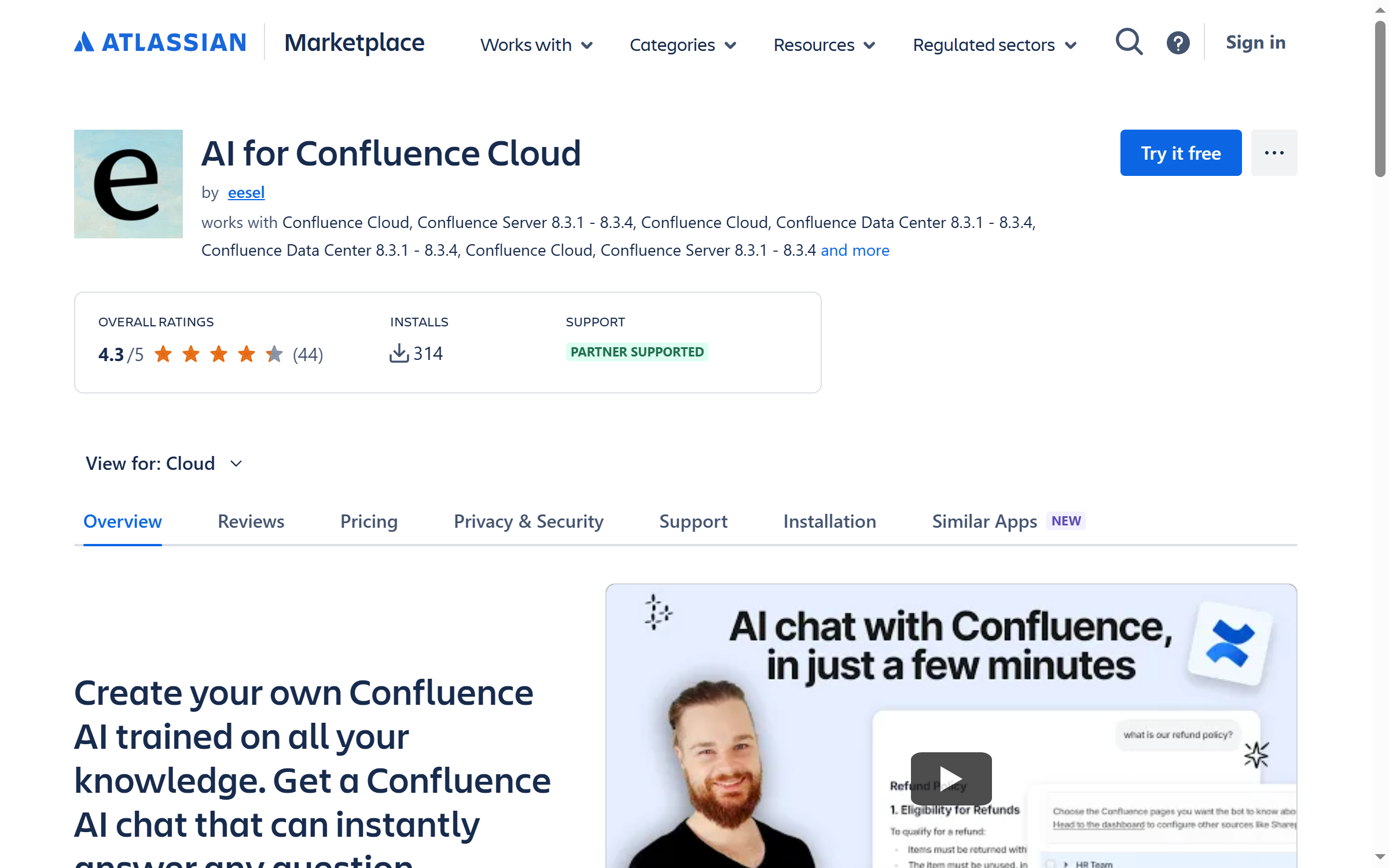Click the star rating icons
This screenshot has width=1389, height=868.
pos(219,354)
